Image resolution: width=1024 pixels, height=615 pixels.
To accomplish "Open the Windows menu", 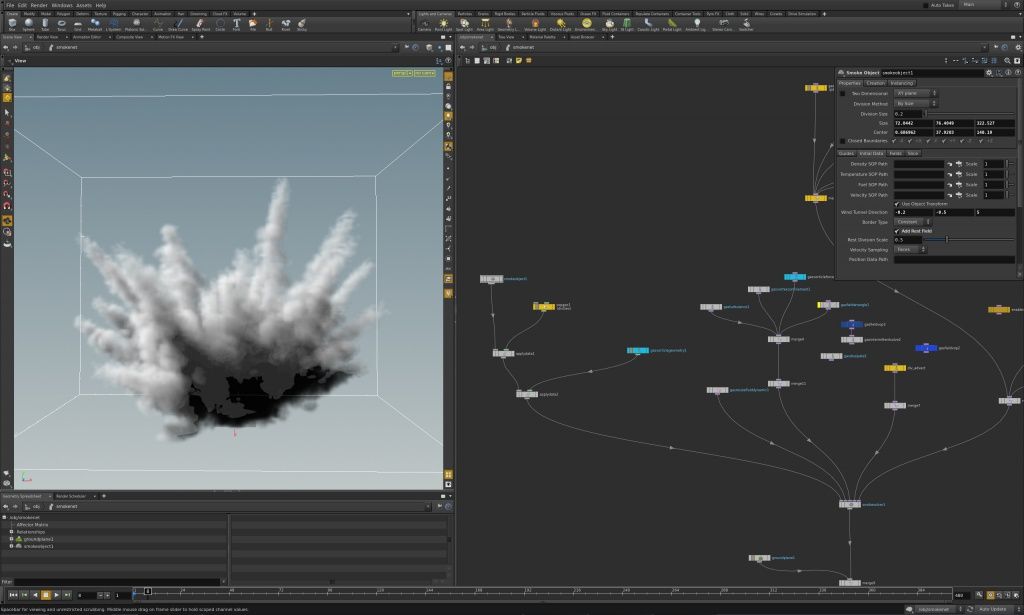I will (x=62, y=5).
